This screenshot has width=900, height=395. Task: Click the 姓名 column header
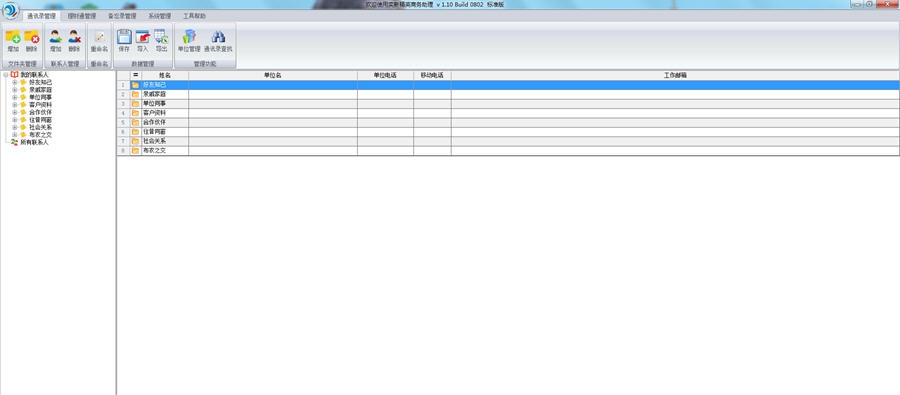pyautogui.click(x=165, y=75)
